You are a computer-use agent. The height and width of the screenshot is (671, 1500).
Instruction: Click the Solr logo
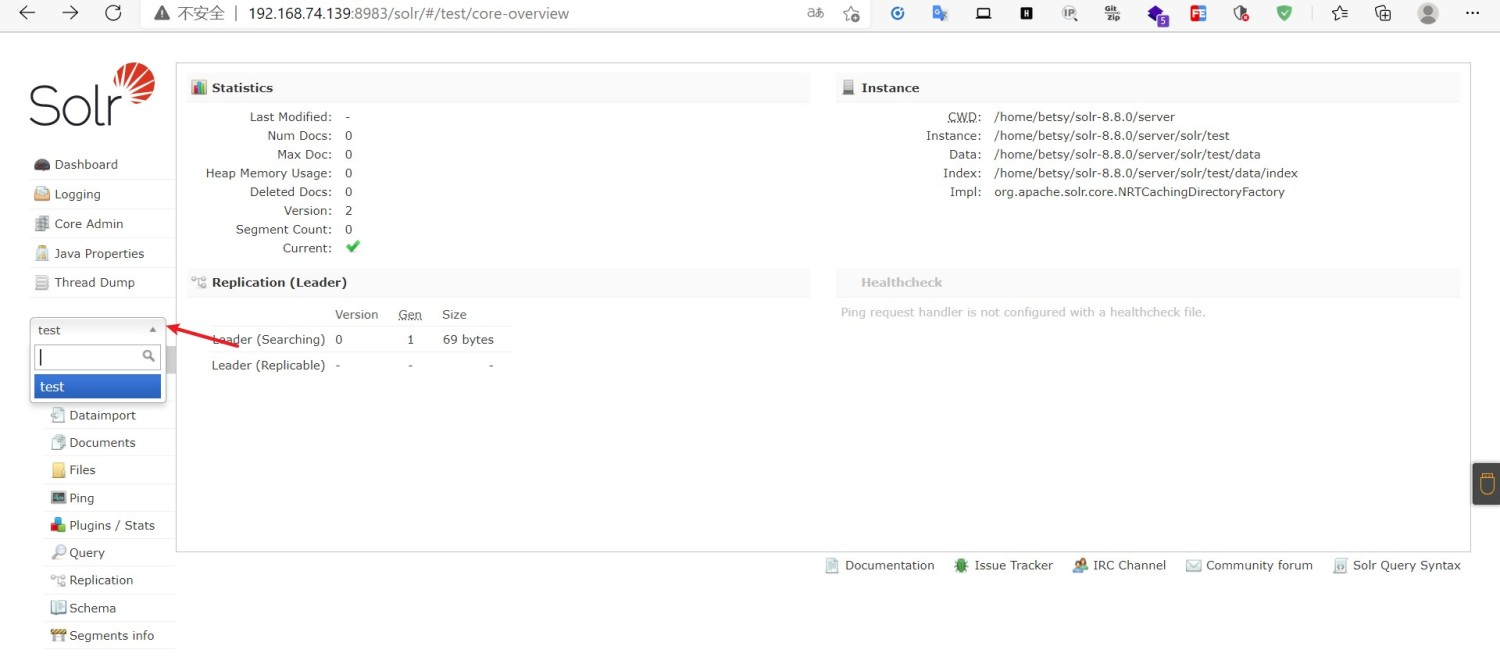(92, 94)
